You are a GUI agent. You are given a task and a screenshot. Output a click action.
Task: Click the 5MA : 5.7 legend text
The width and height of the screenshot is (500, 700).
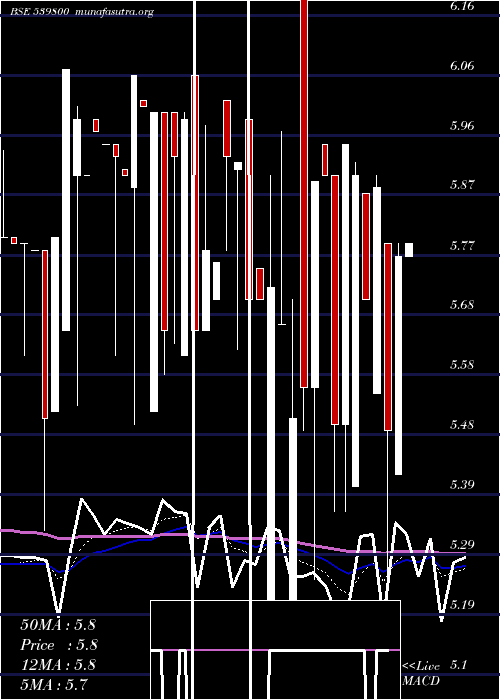[54, 684]
